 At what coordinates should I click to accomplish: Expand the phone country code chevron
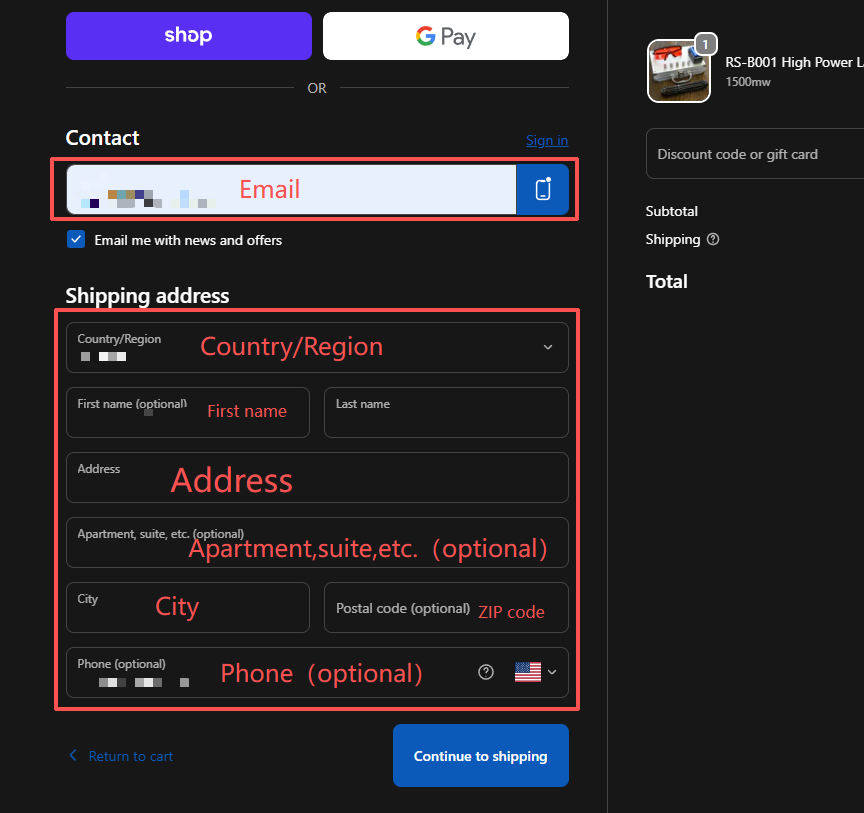tap(552, 672)
